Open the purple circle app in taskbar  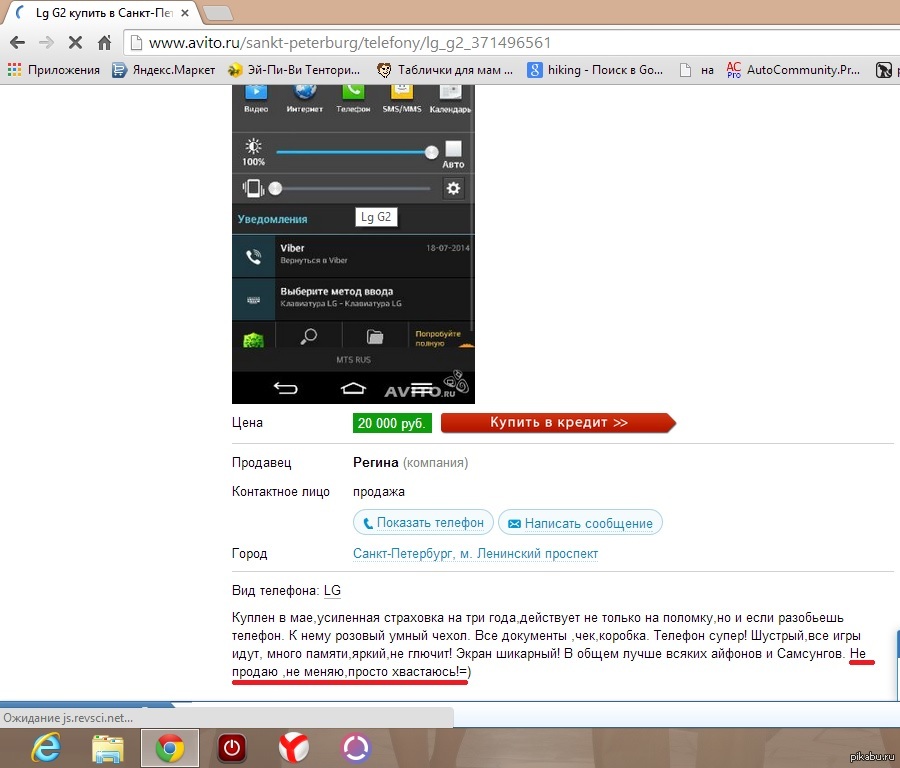click(x=356, y=748)
